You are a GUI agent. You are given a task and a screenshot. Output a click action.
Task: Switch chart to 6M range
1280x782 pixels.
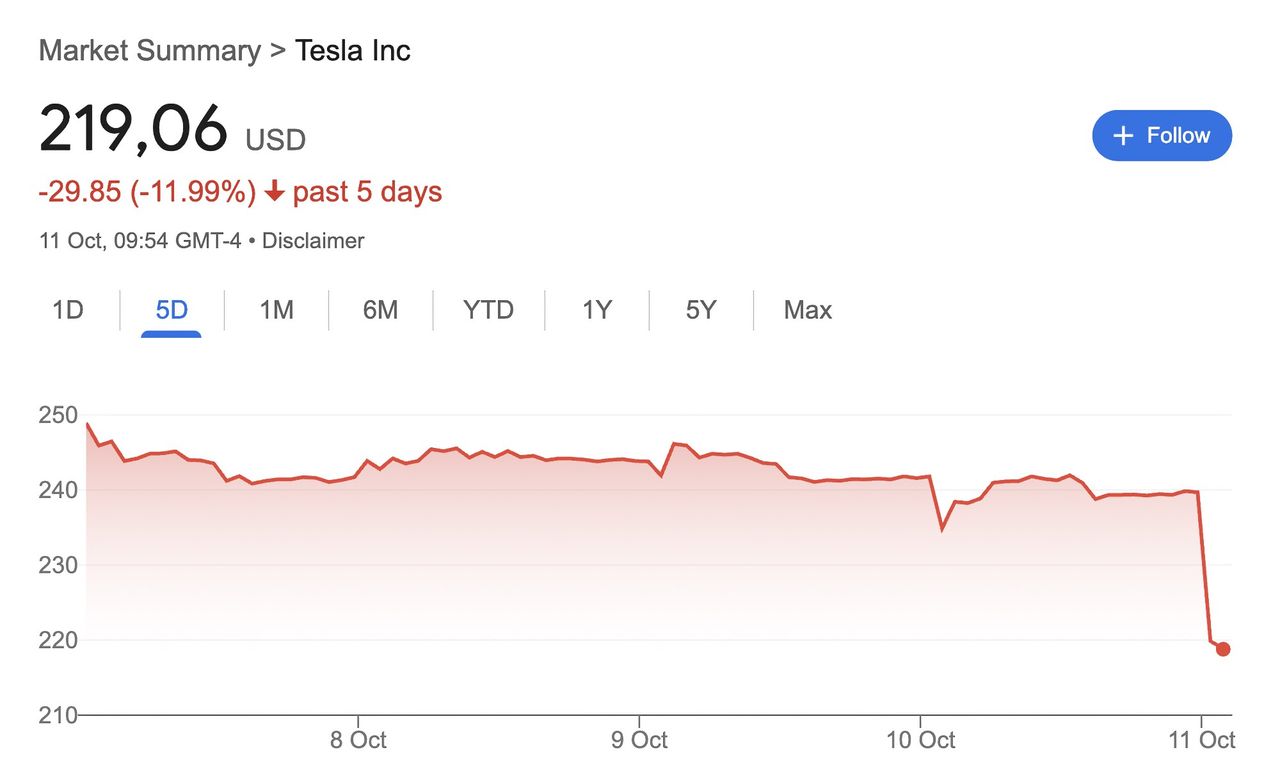coord(380,310)
